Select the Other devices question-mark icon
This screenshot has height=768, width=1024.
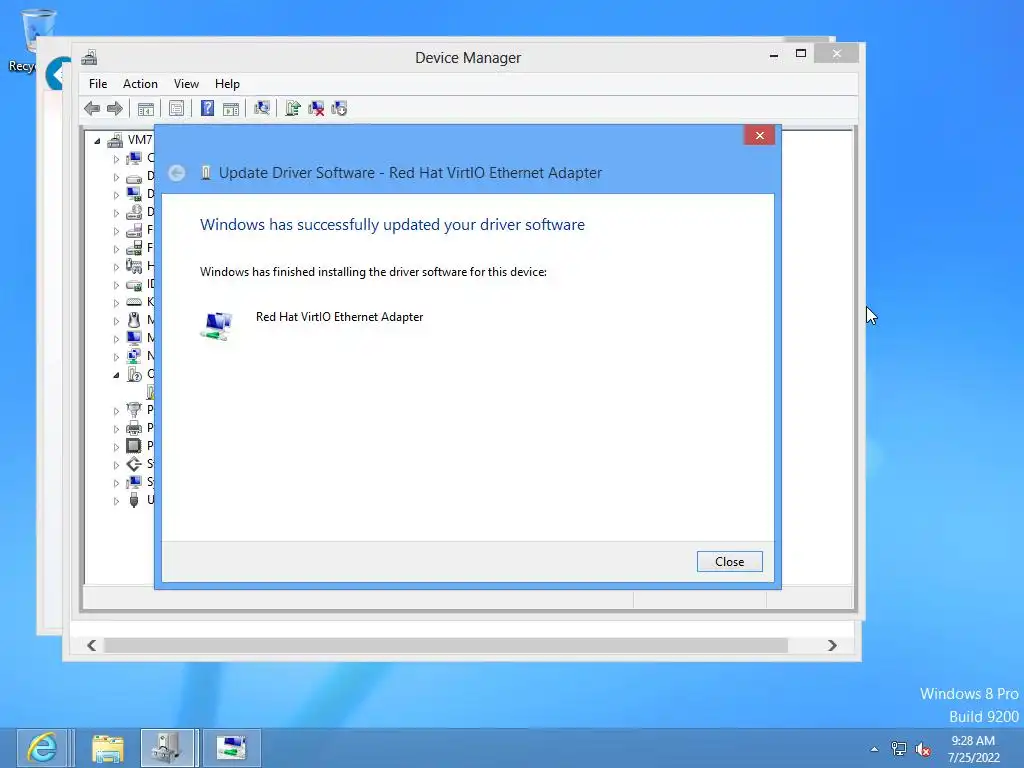pos(134,374)
